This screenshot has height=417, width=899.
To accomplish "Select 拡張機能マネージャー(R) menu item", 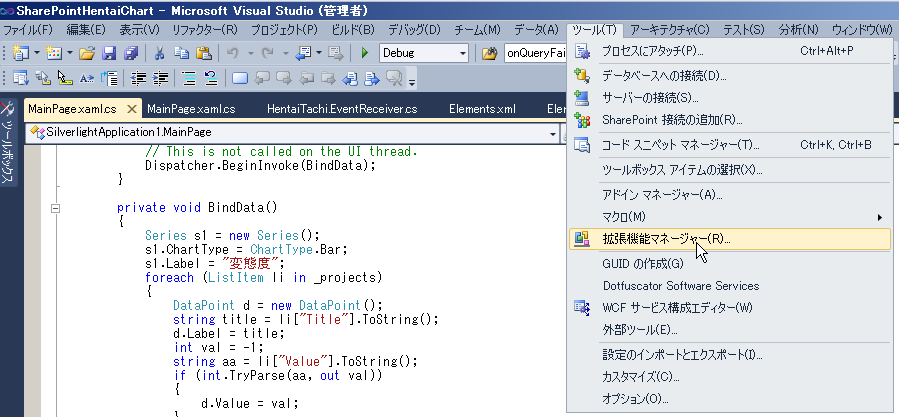I will [730, 239].
